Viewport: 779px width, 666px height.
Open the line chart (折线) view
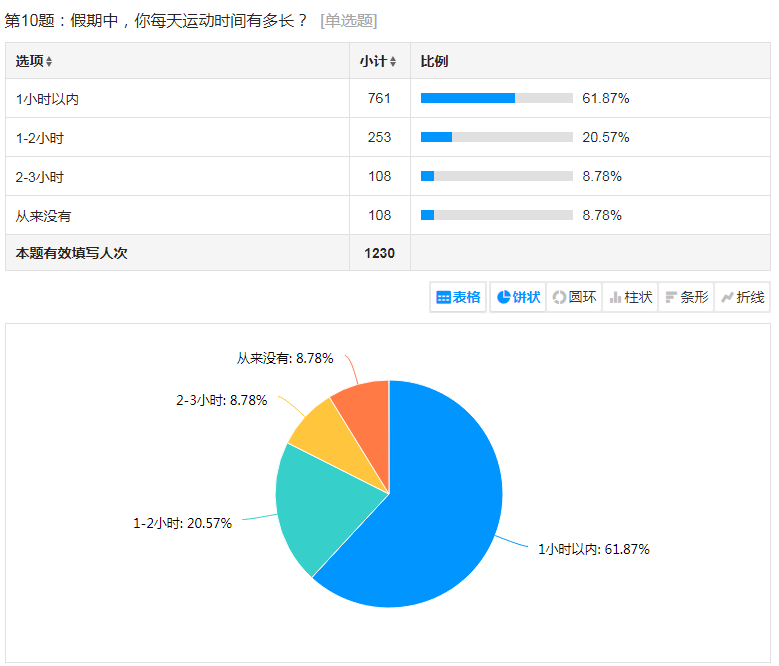coord(742,297)
